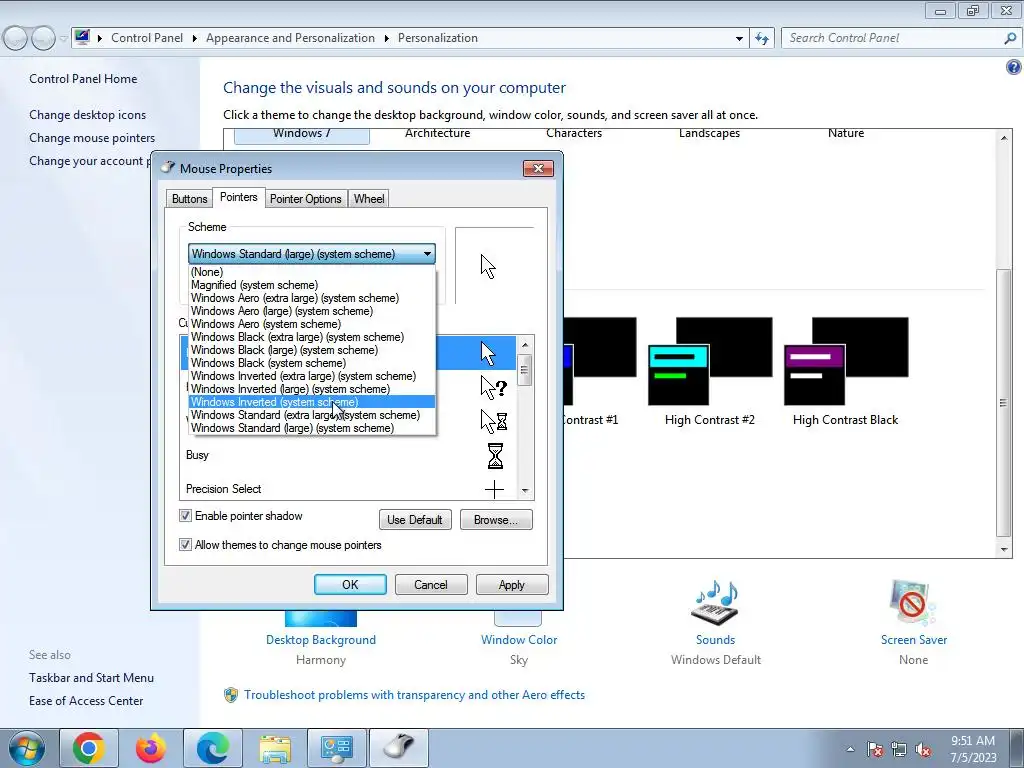The height and width of the screenshot is (768, 1024).
Task: Select Windows Inverted (extra large) scheme
Action: point(312,376)
